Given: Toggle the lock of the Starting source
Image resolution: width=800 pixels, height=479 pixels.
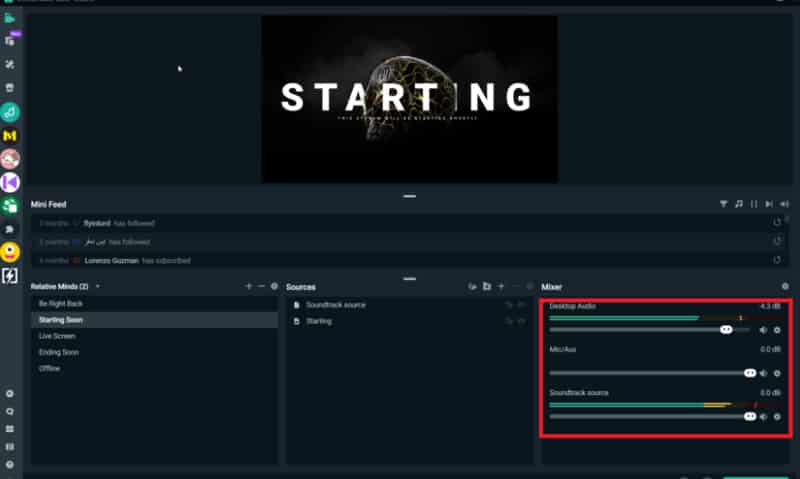Looking at the screenshot, I should pyautogui.click(x=509, y=321).
